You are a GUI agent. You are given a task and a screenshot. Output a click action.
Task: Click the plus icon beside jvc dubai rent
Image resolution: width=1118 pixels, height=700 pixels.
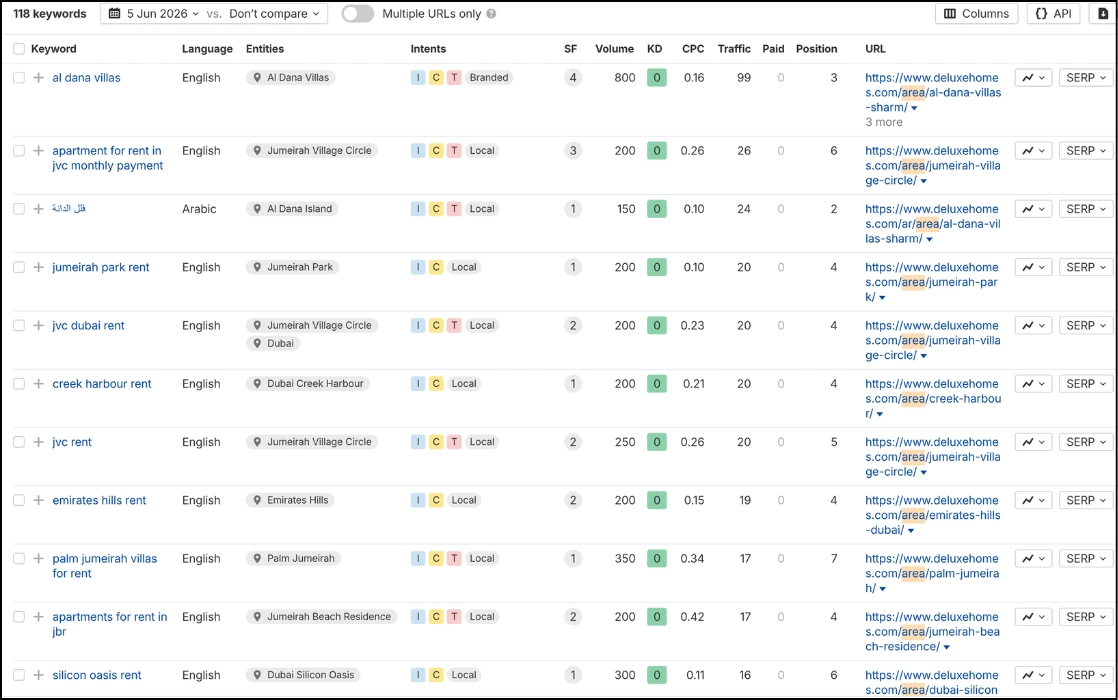point(39,326)
